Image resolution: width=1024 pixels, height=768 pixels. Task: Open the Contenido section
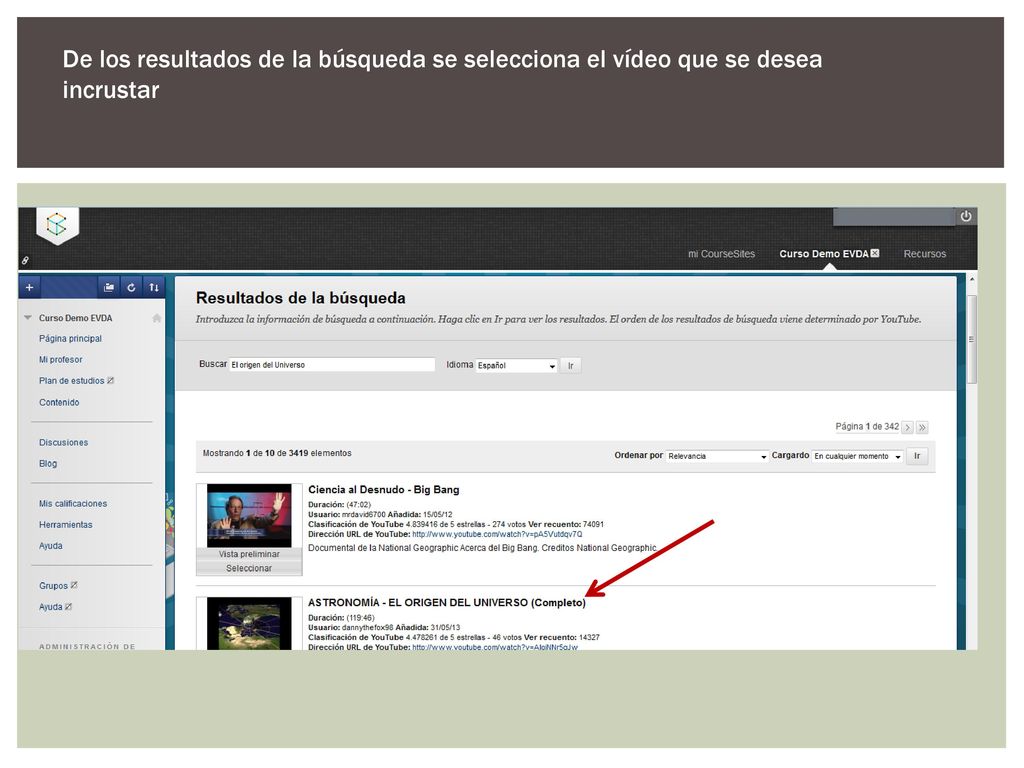click(59, 402)
